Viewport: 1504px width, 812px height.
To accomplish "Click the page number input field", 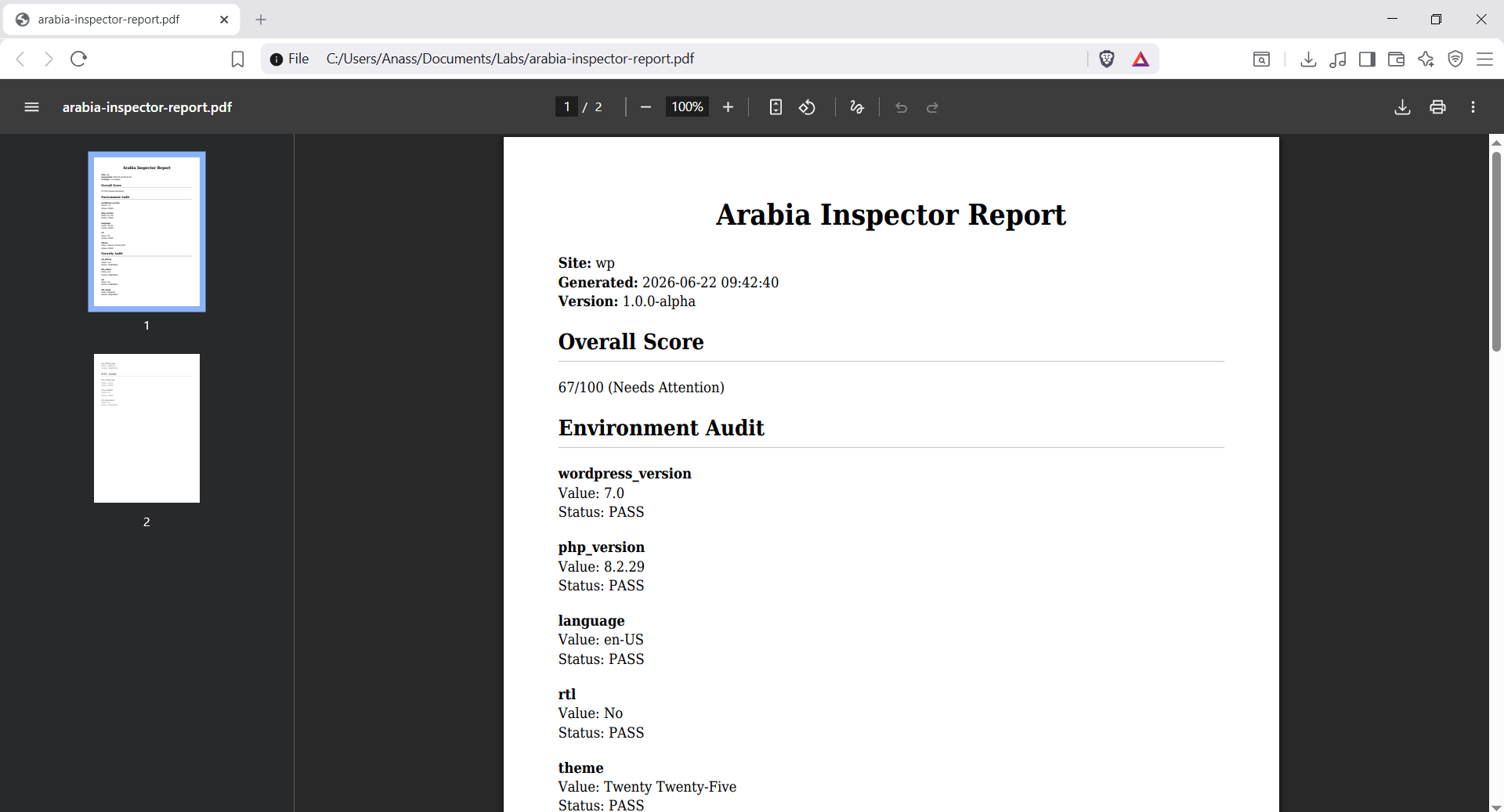I will tap(566, 107).
